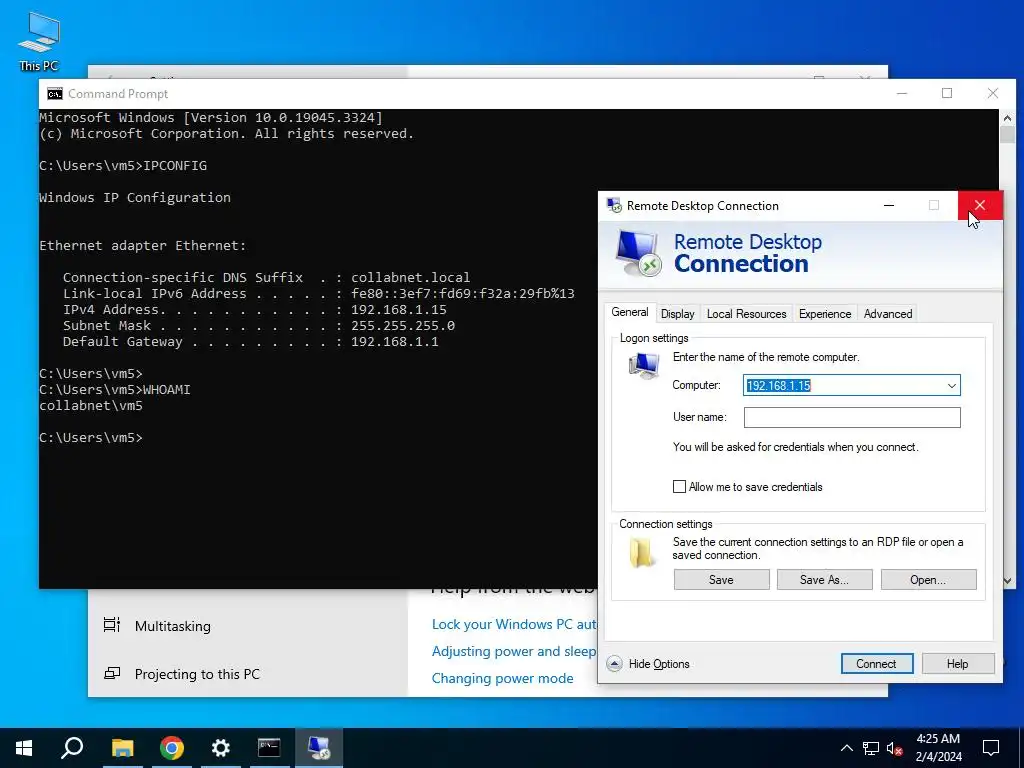Viewport: 1024px width, 768px height.
Task: Open the Local Resources tab
Action: point(746,314)
